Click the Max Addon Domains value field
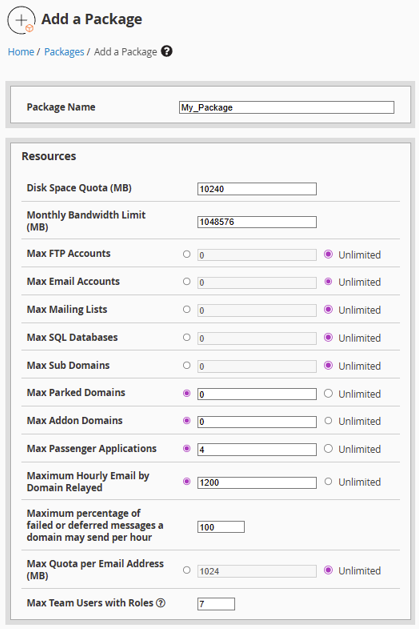Screen dimensions: 419x629 coord(257,422)
